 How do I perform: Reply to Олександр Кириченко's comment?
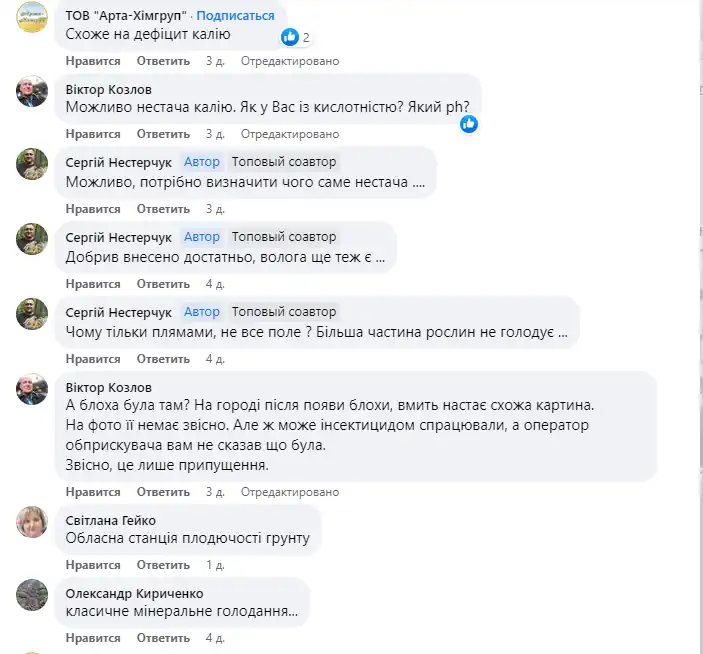point(156,636)
